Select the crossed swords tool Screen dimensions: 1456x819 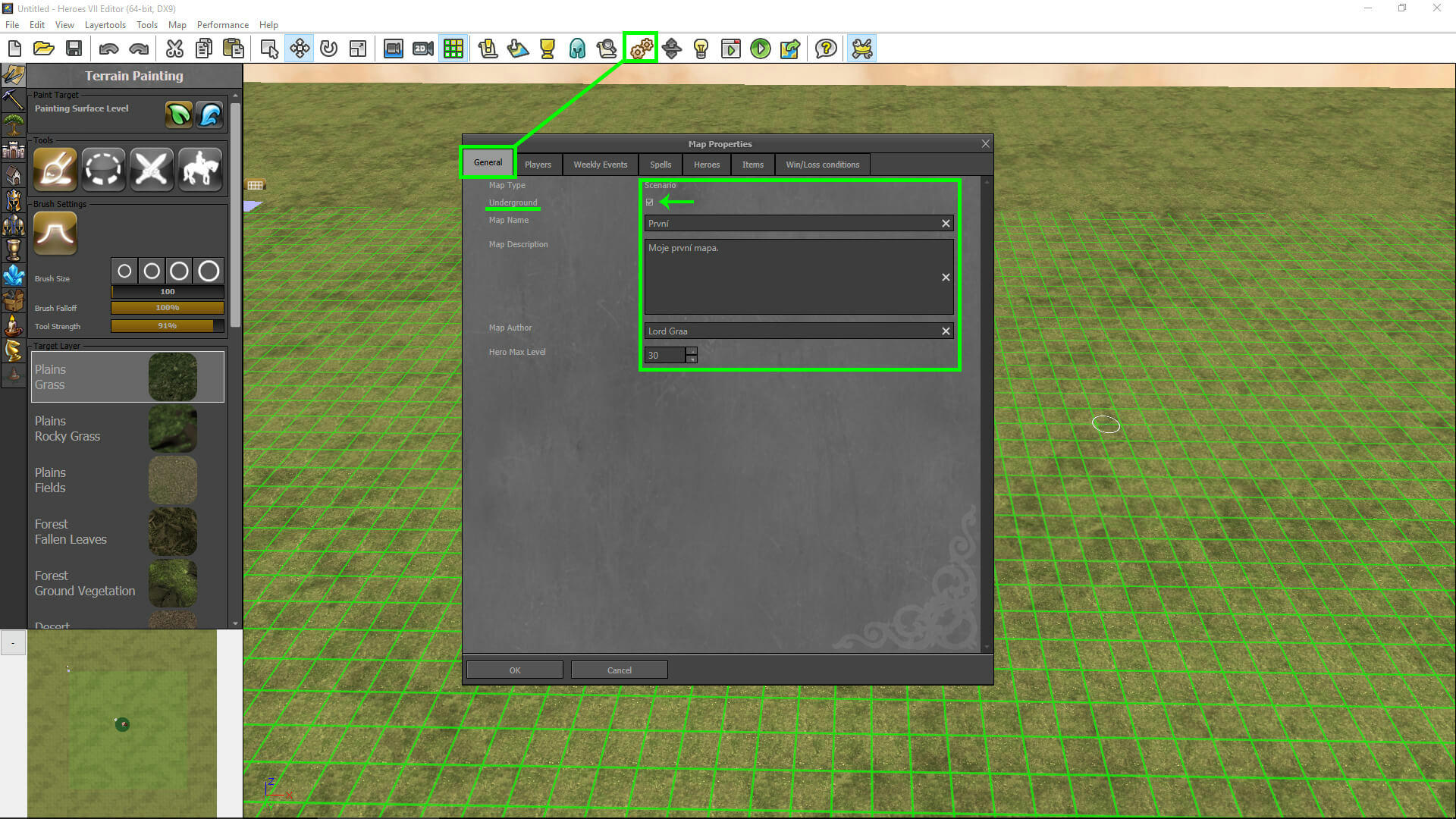[152, 169]
